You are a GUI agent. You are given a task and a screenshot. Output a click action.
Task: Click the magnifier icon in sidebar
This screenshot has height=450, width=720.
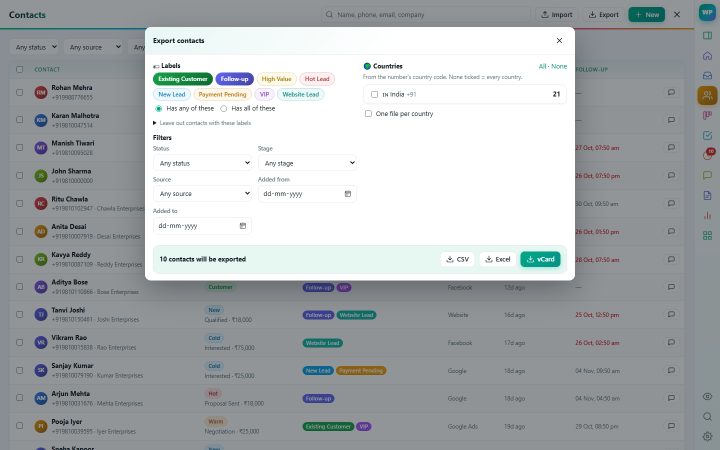(x=707, y=416)
